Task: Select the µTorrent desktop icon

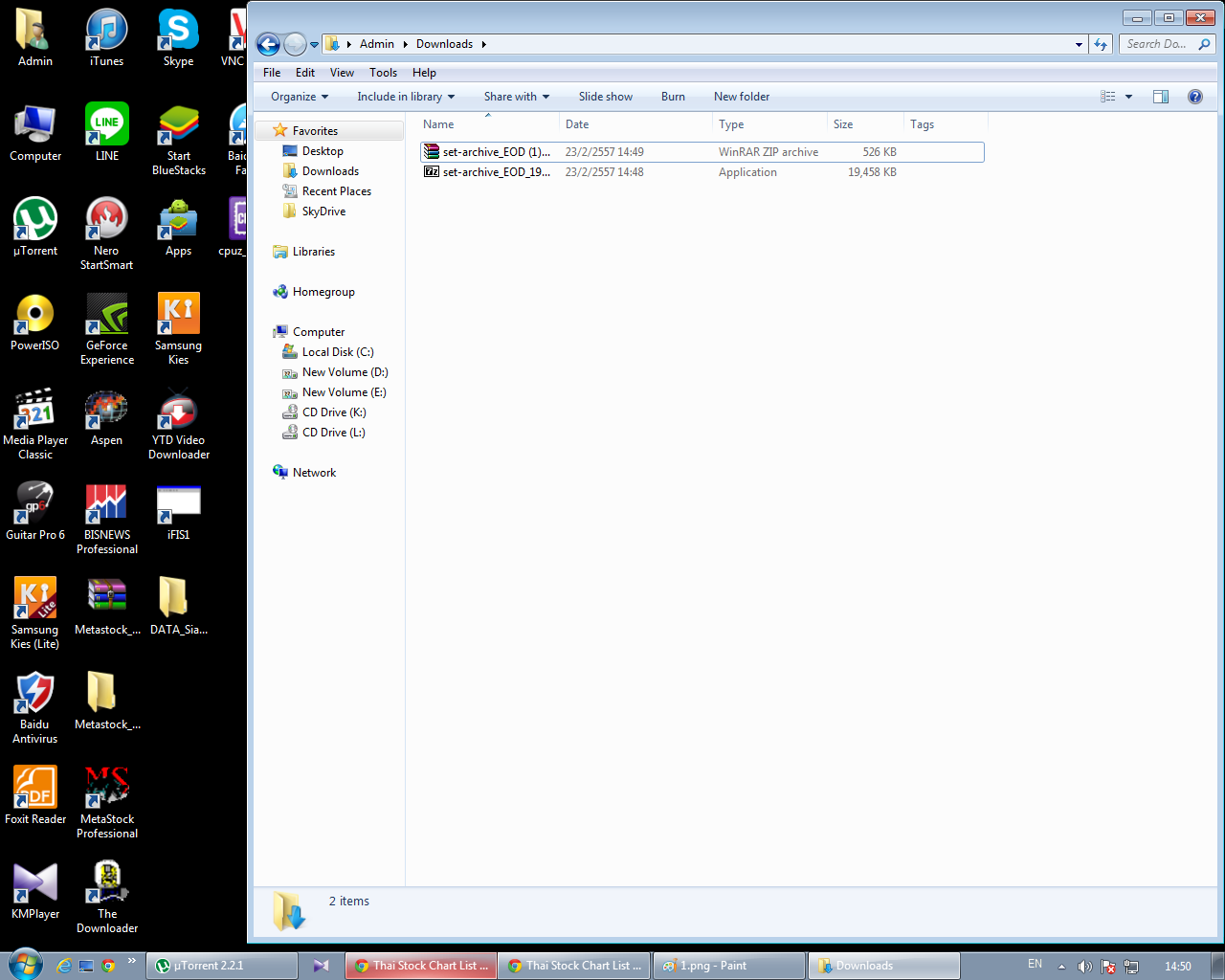Action: 35,228
